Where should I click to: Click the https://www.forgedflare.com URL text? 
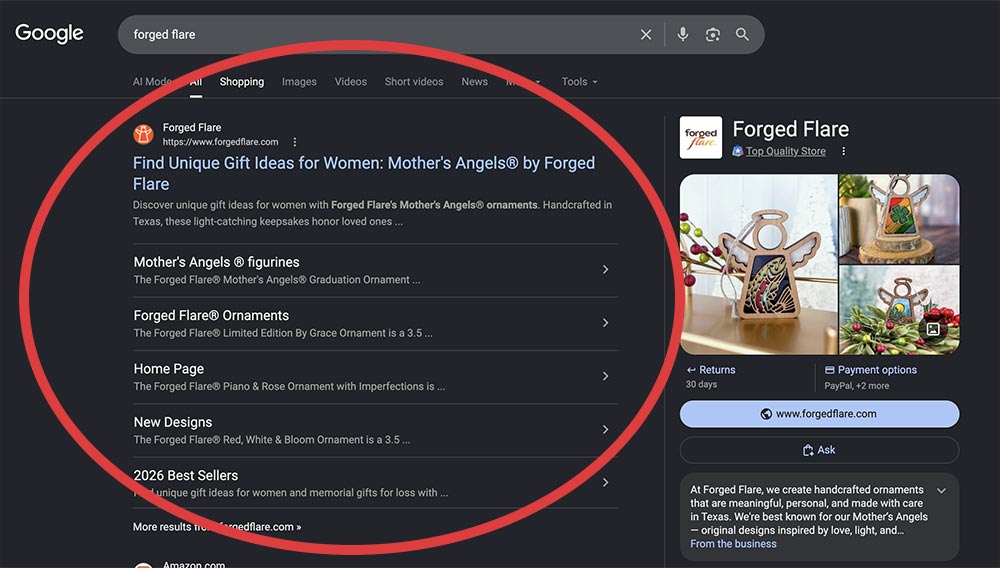tap(220, 142)
